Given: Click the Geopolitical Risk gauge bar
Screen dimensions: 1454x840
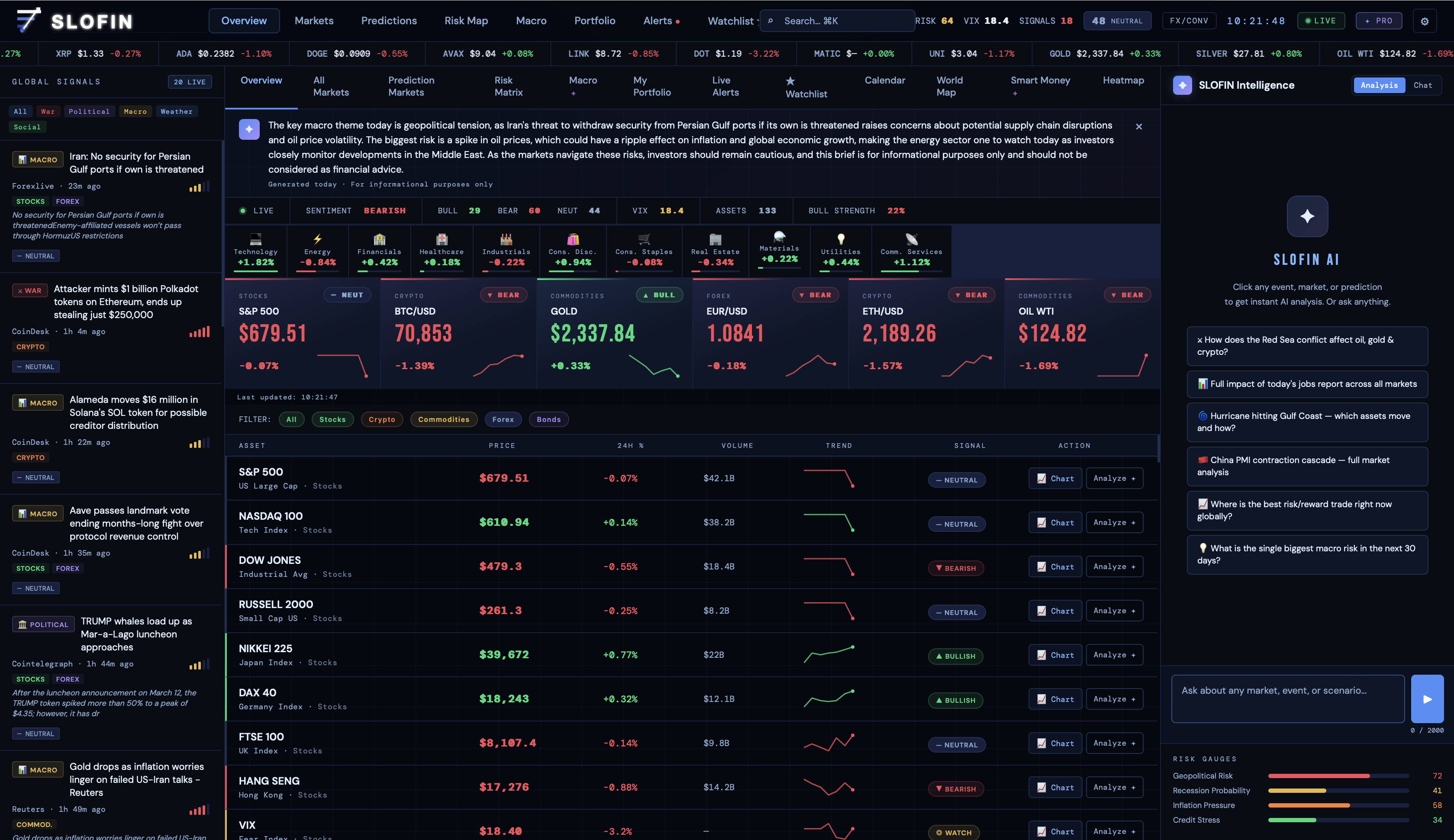Looking at the screenshot, I should [x=1338, y=776].
